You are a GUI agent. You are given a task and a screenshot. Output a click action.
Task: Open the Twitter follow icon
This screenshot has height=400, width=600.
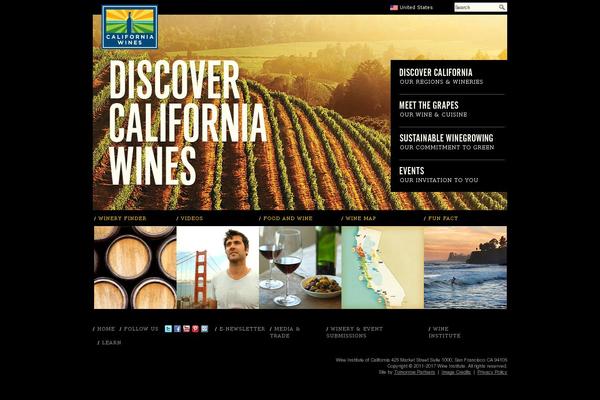click(x=168, y=329)
